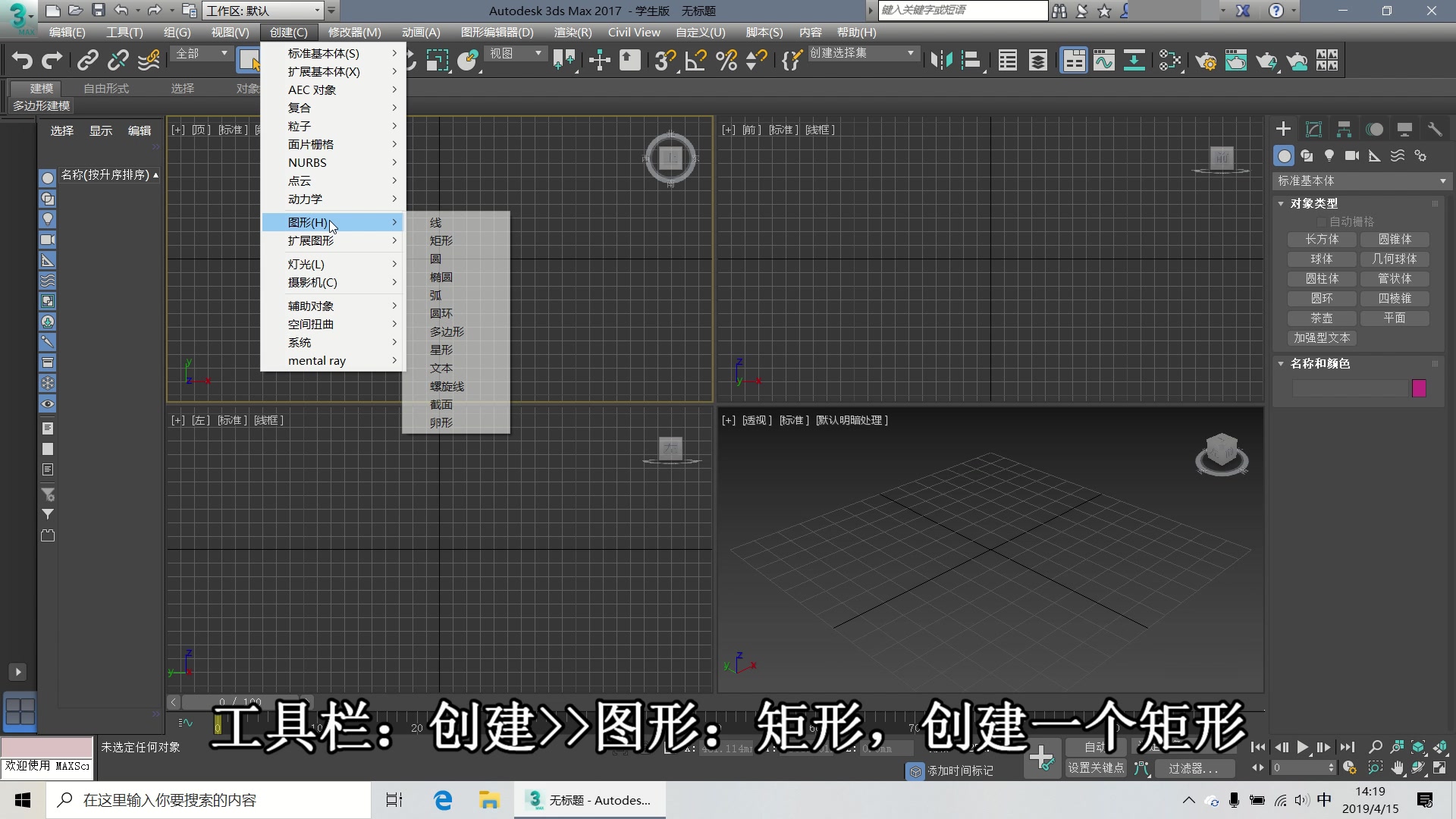Image resolution: width=1456 pixels, height=819 pixels.
Task: Click the Undo arrow in main toolbar
Action: pos(22,61)
